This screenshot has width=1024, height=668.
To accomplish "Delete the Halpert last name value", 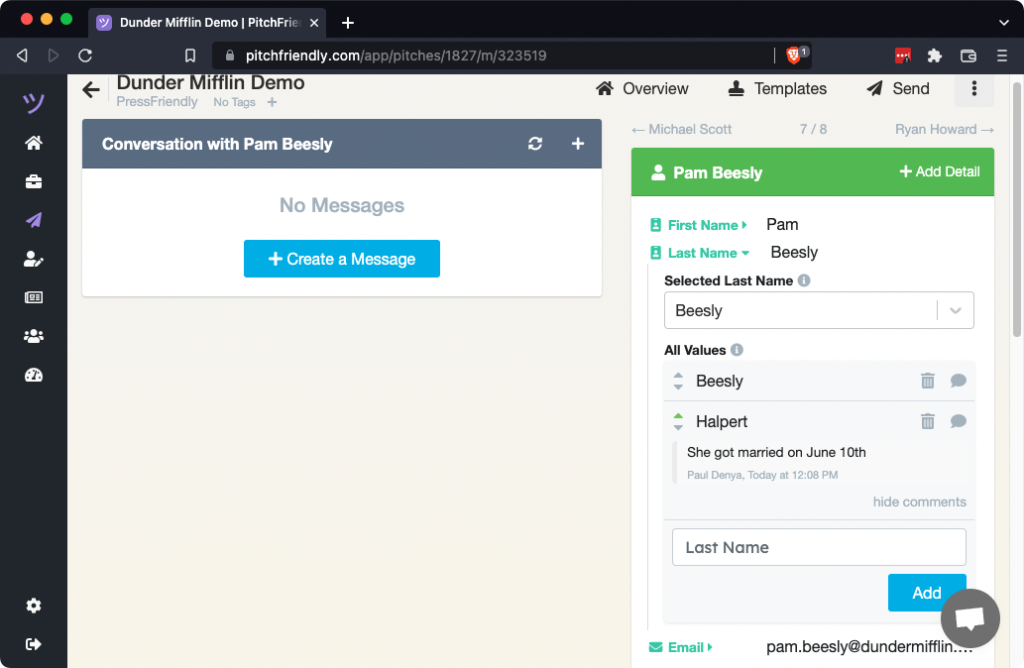I will coord(927,422).
